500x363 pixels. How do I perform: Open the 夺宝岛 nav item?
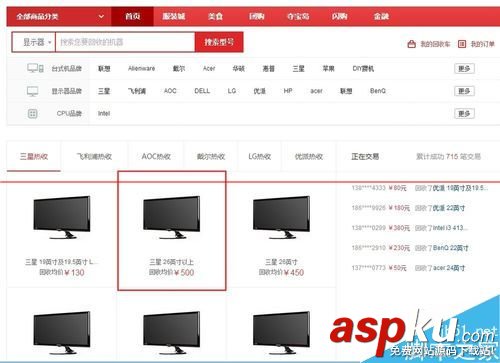(x=298, y=16)
